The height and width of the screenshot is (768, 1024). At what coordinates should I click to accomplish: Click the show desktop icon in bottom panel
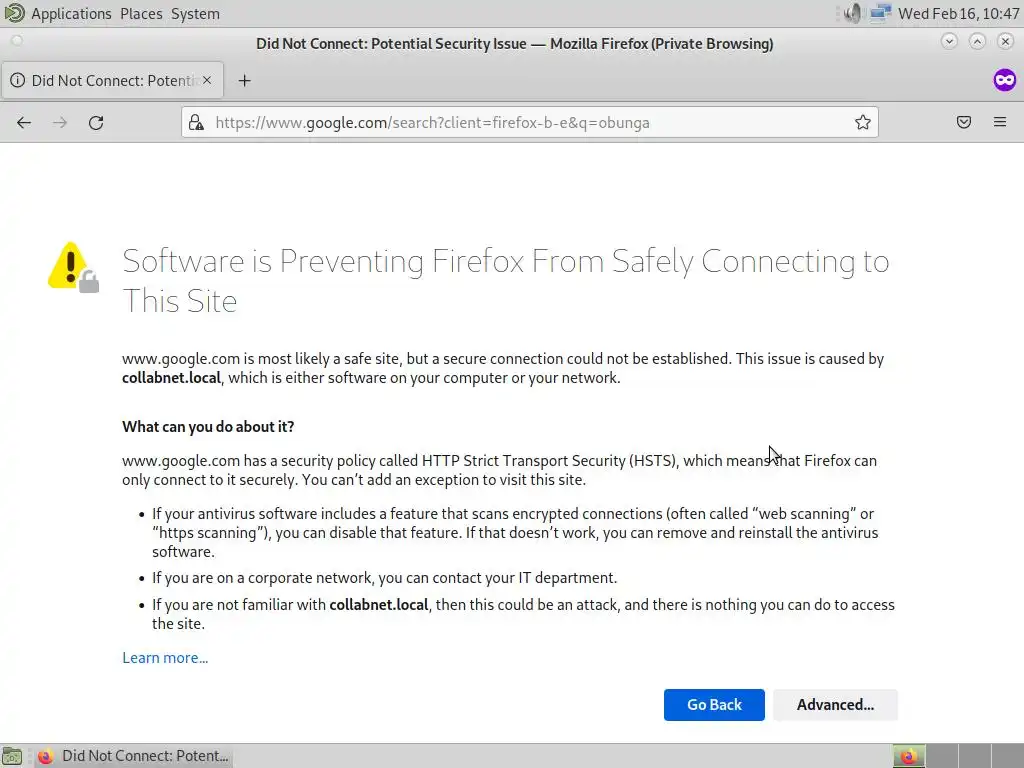click(12, 756)
